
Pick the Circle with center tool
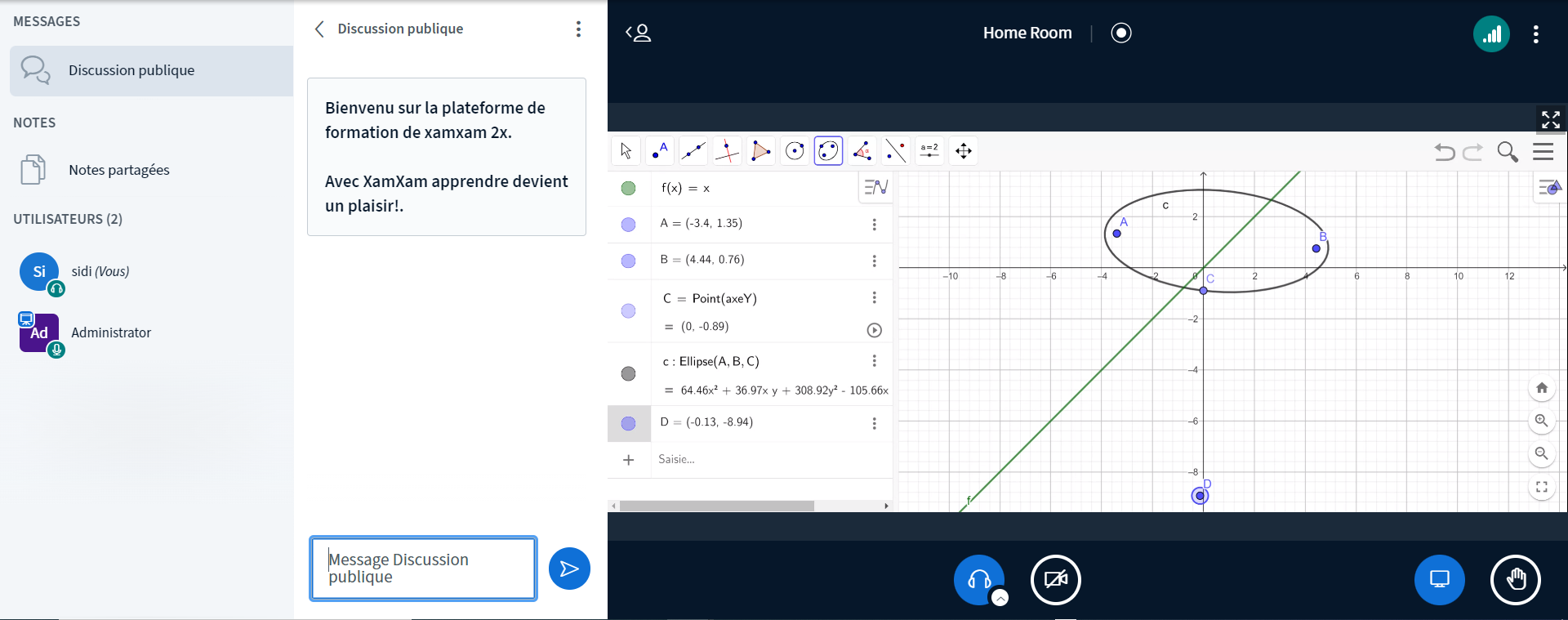pos(794,151)
